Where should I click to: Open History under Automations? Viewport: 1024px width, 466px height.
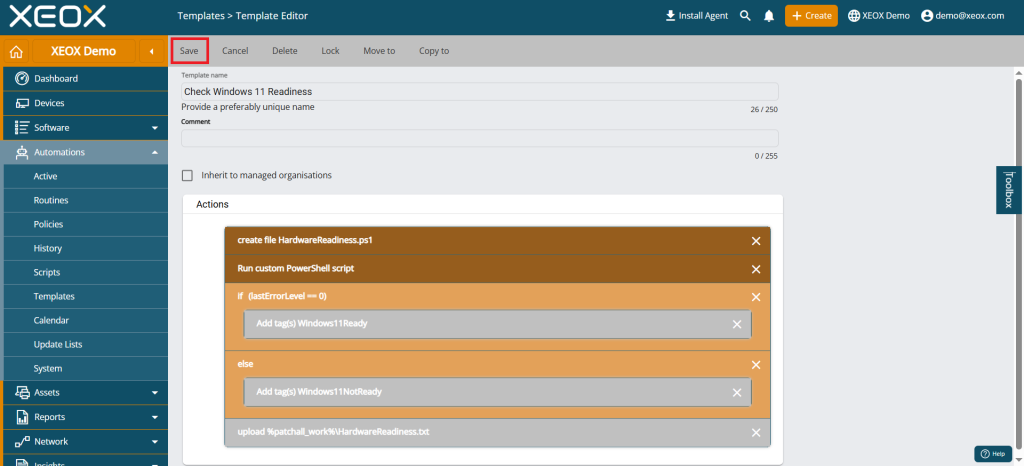click(86, 249)
